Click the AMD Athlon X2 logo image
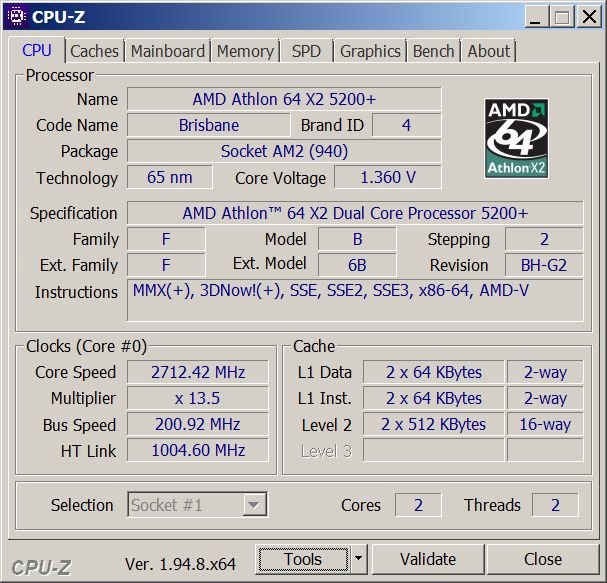Viewport: 607px width, 583px height. point(516,138)
